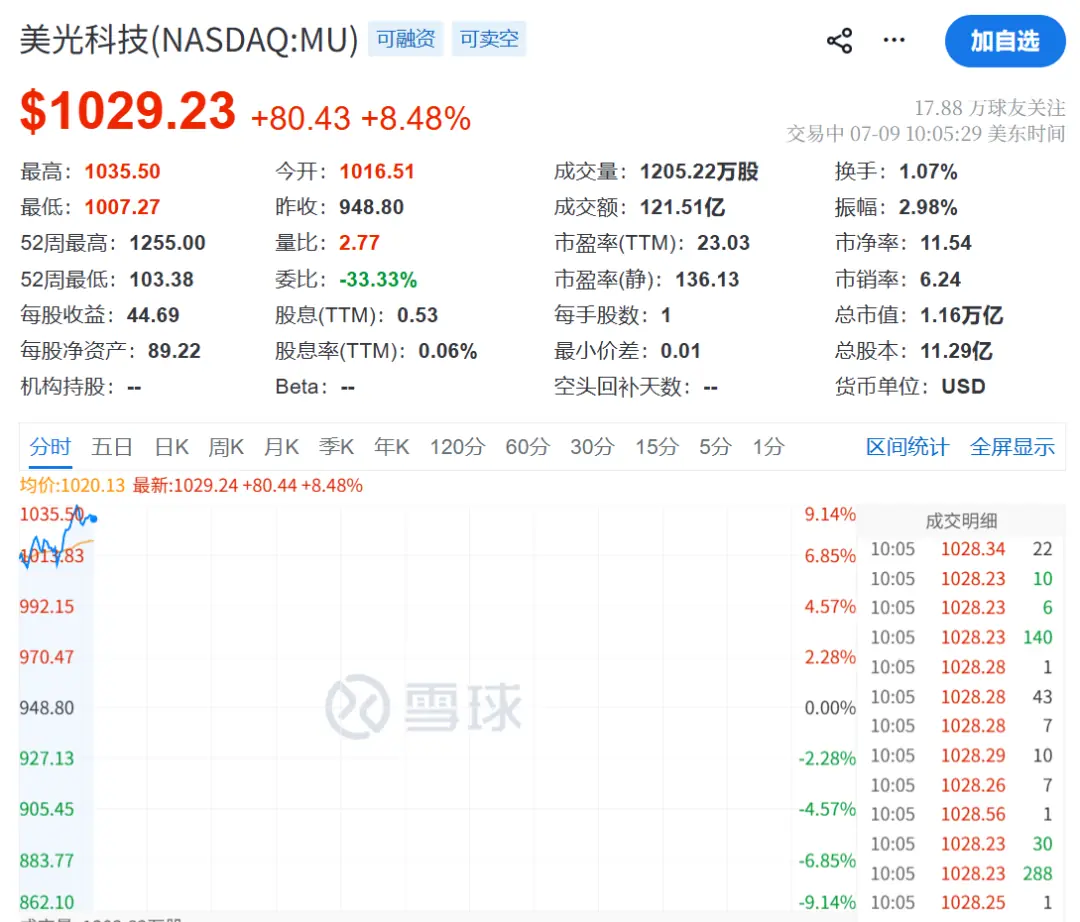Click the 最小价差 value 0.01
The image size is (1080, 922).
point(681,351)
